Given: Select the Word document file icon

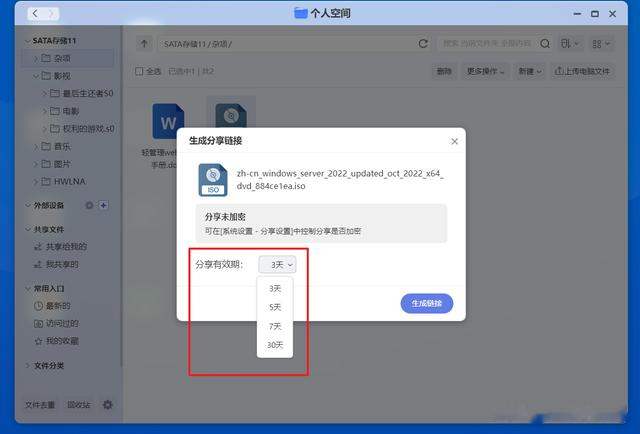Looking at the screenshot, I should (168, 121).
